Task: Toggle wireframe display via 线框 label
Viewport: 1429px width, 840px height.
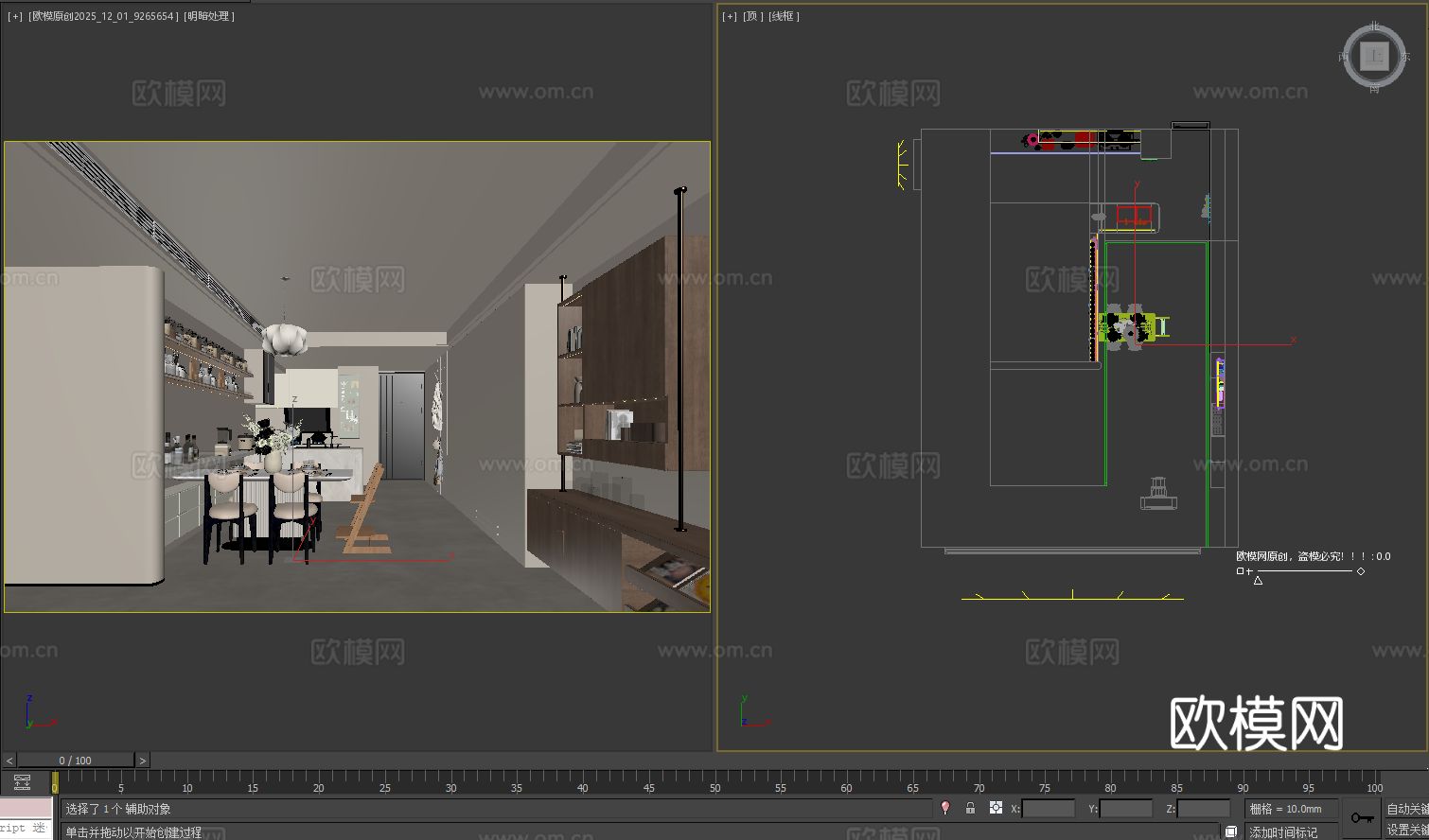Action: point(784,16)
